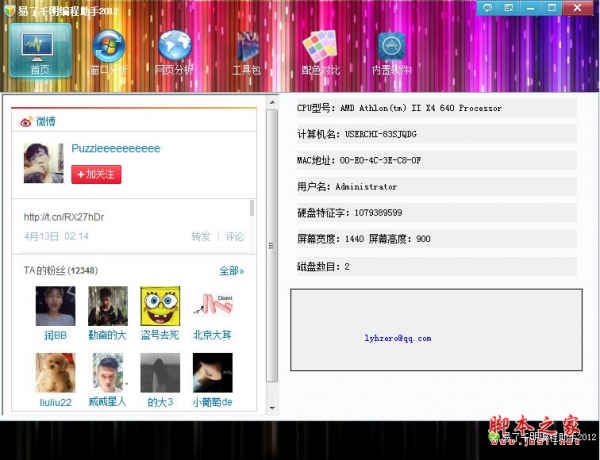
Task: Click the 硬盘特征字 1079389599 field
Action: [x=437, y=212]
